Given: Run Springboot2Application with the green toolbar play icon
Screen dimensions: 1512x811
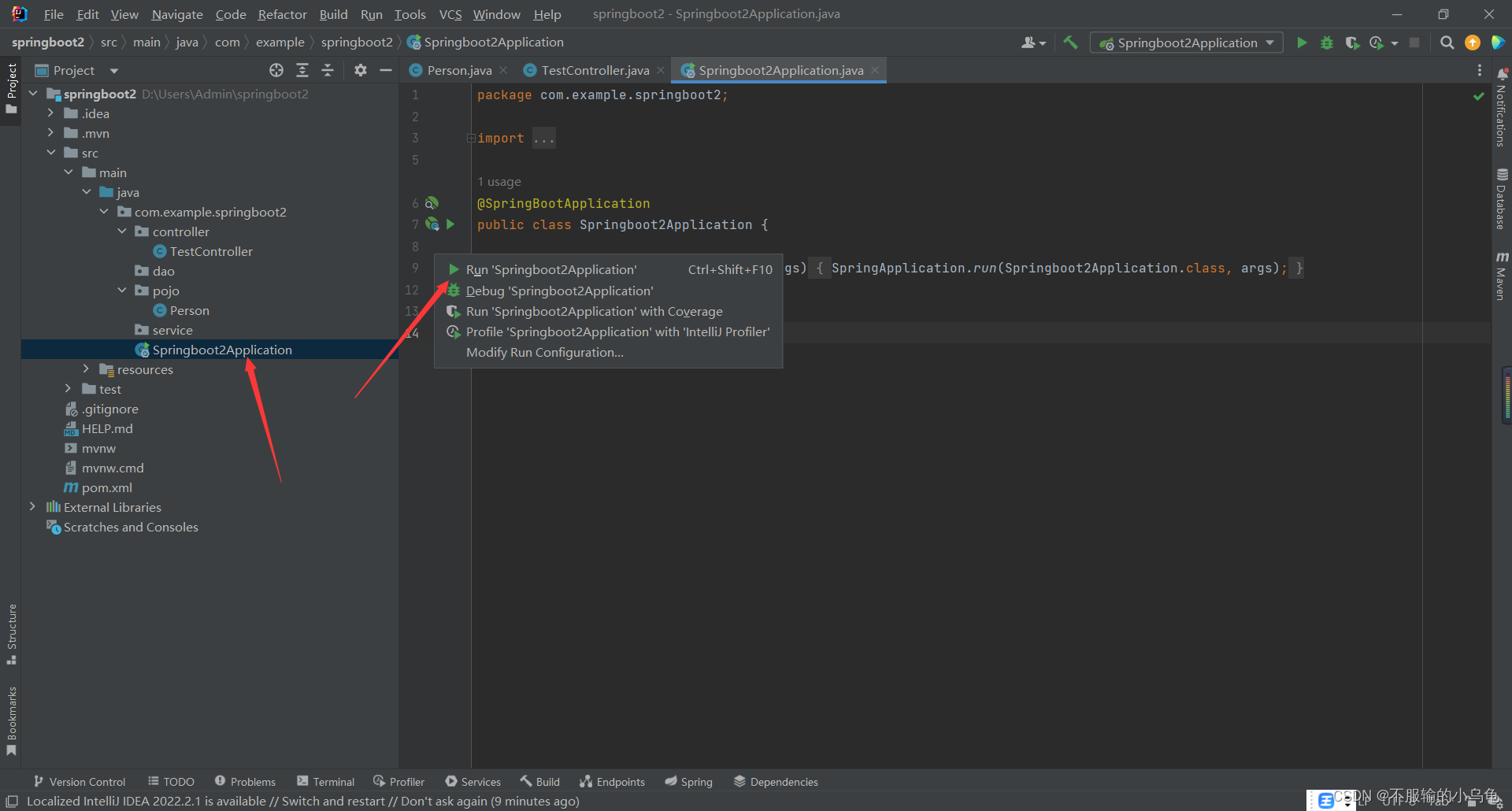Looking at the screenshot, I should [1302, 43].
